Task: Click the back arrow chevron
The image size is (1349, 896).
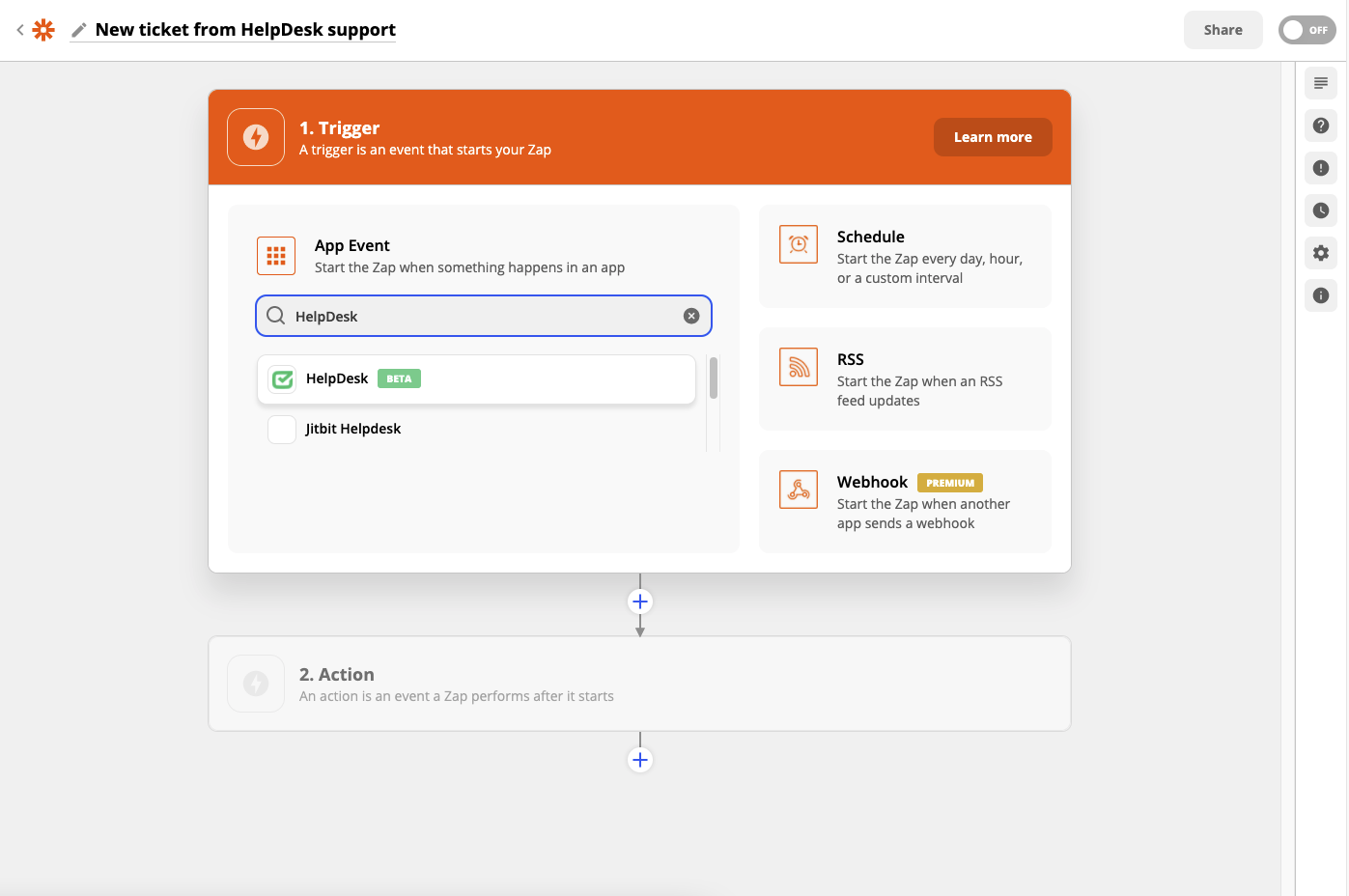Action: point(20,30)
